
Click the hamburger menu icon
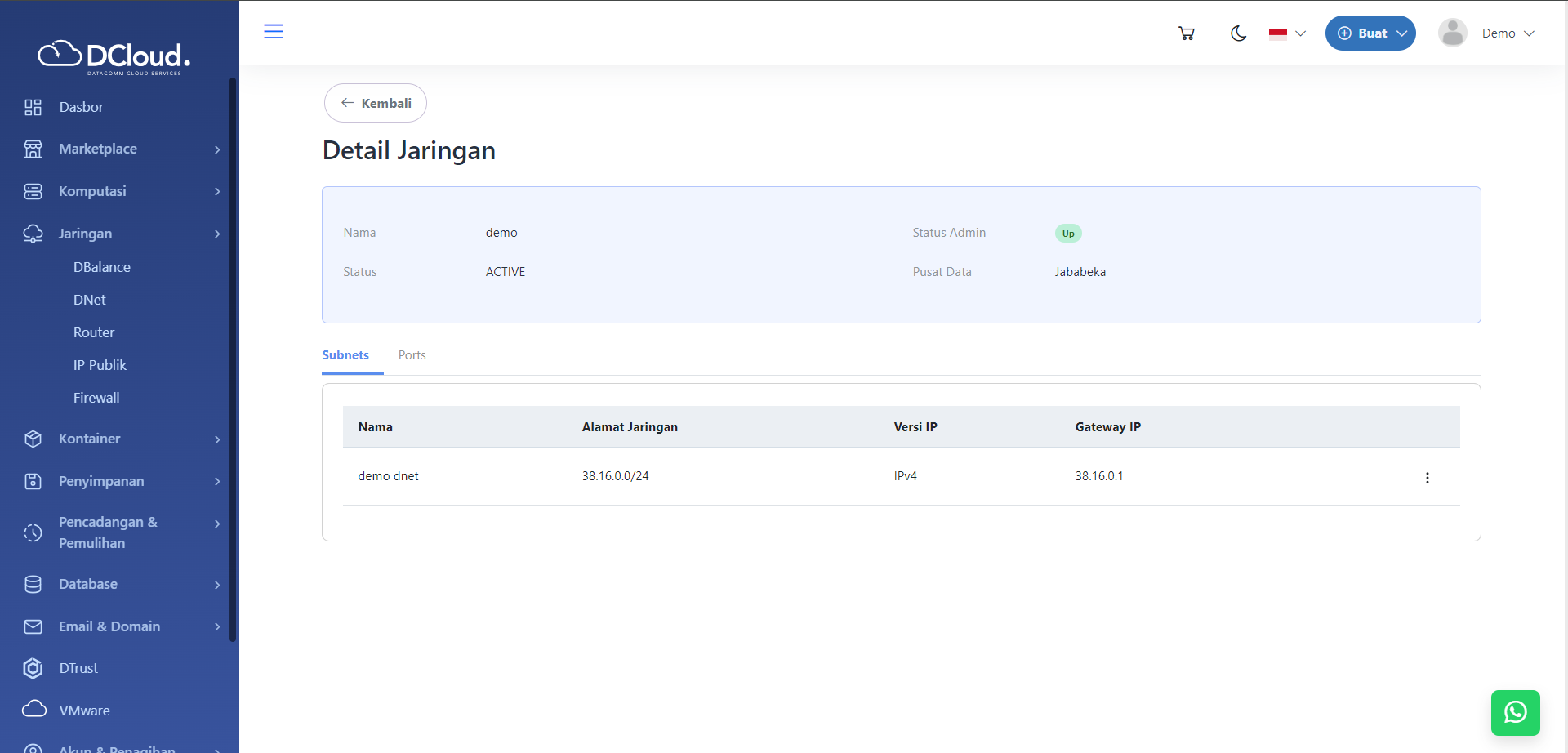click(274, 32)
